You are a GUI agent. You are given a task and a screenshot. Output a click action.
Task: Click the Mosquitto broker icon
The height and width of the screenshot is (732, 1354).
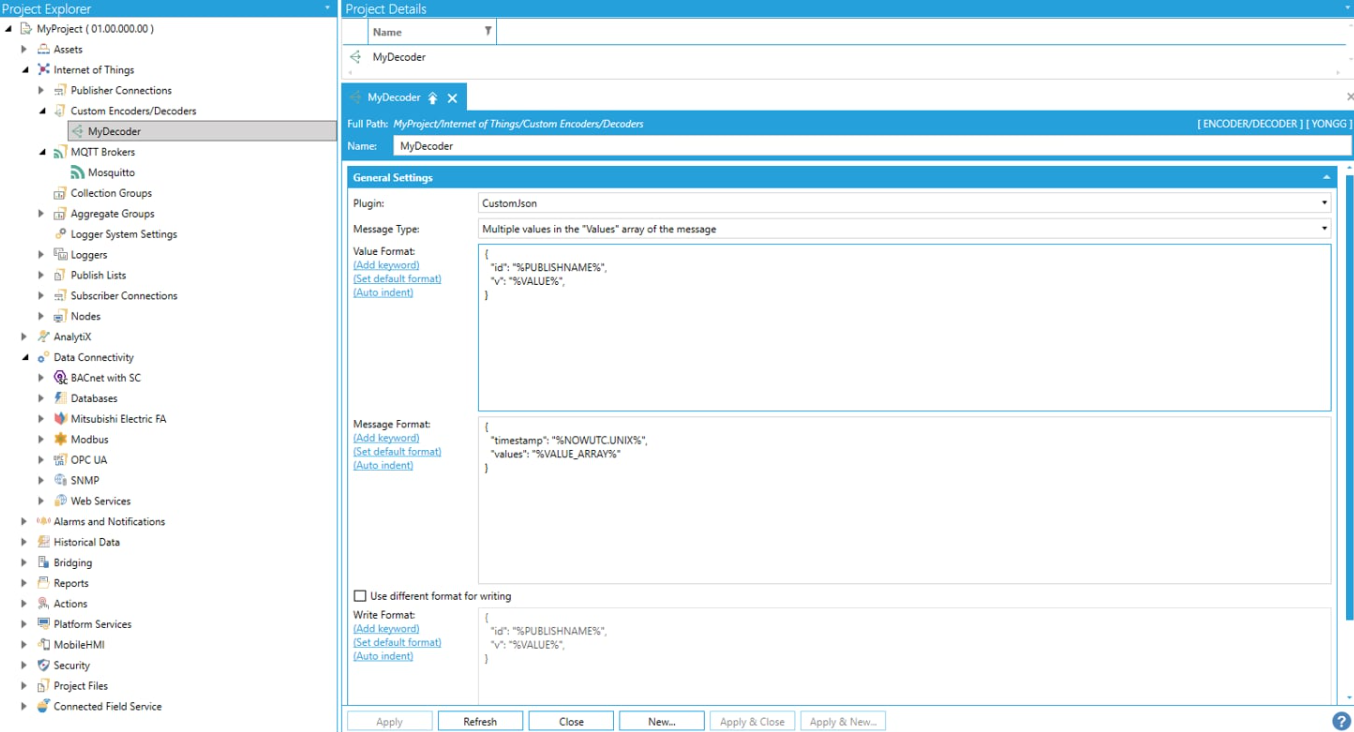pos(77,172)
